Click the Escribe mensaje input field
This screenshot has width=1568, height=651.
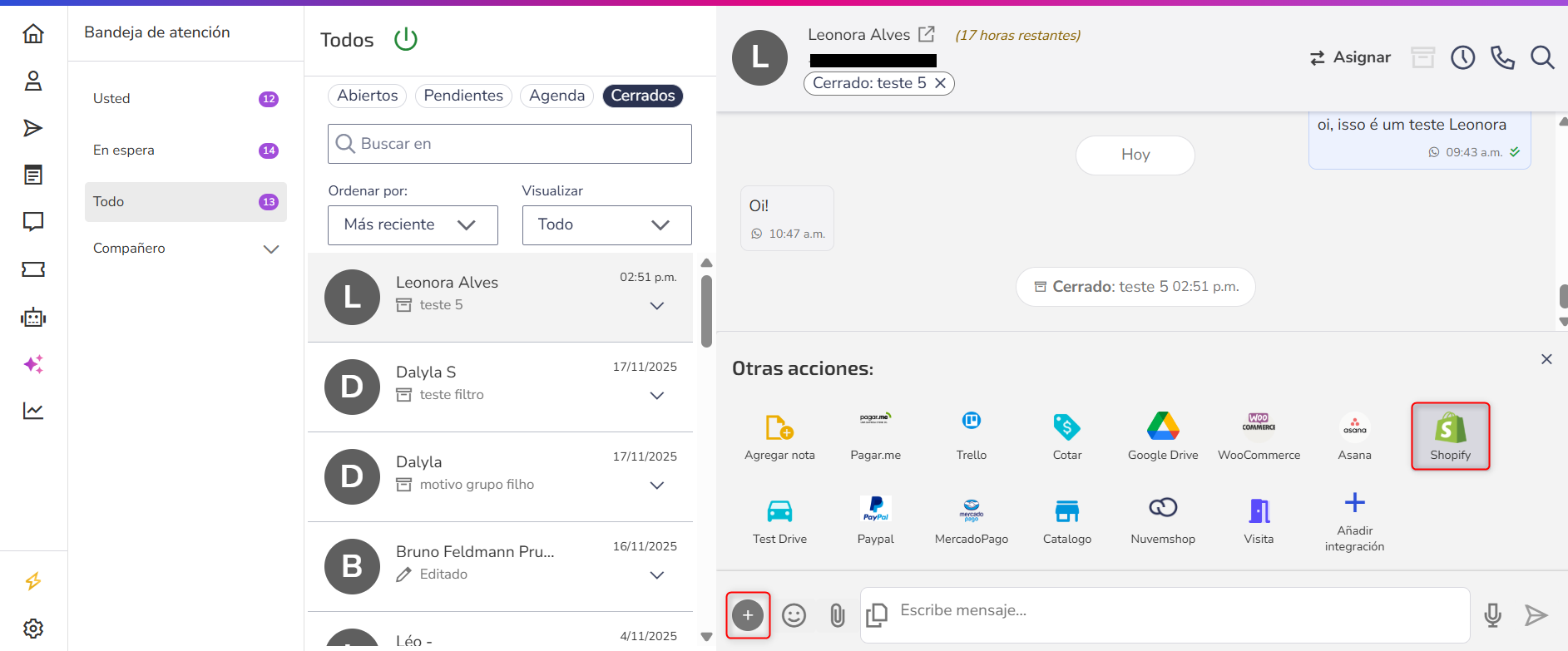(x=1165, y=615)
